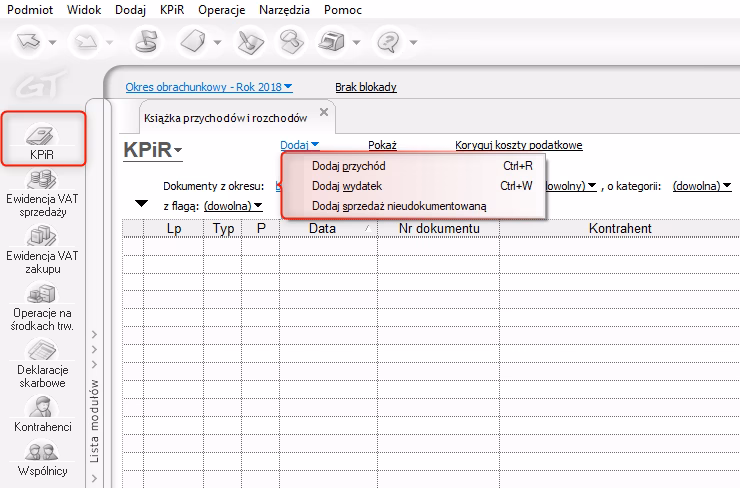The image size is (740, 488).
Task: Open Wspólnicy module
Action: (42, 459)
